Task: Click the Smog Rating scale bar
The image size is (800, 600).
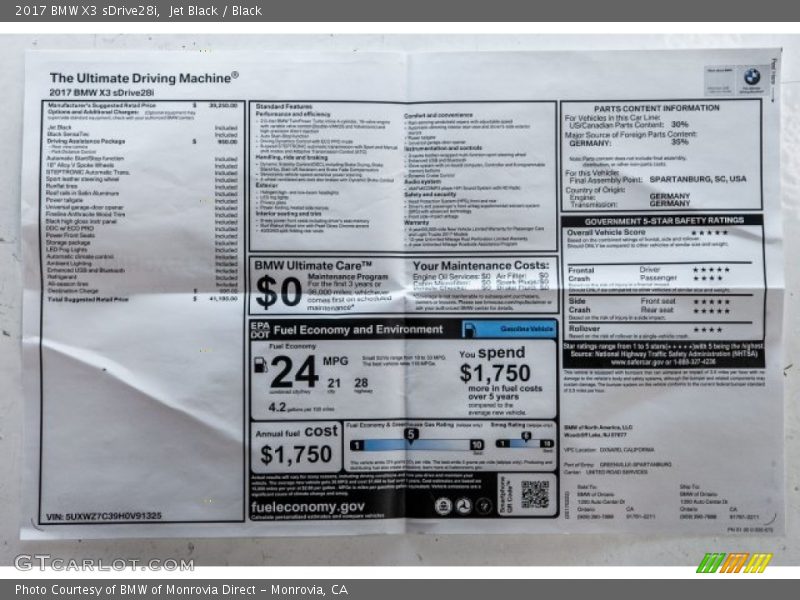Action: point(525,443)
